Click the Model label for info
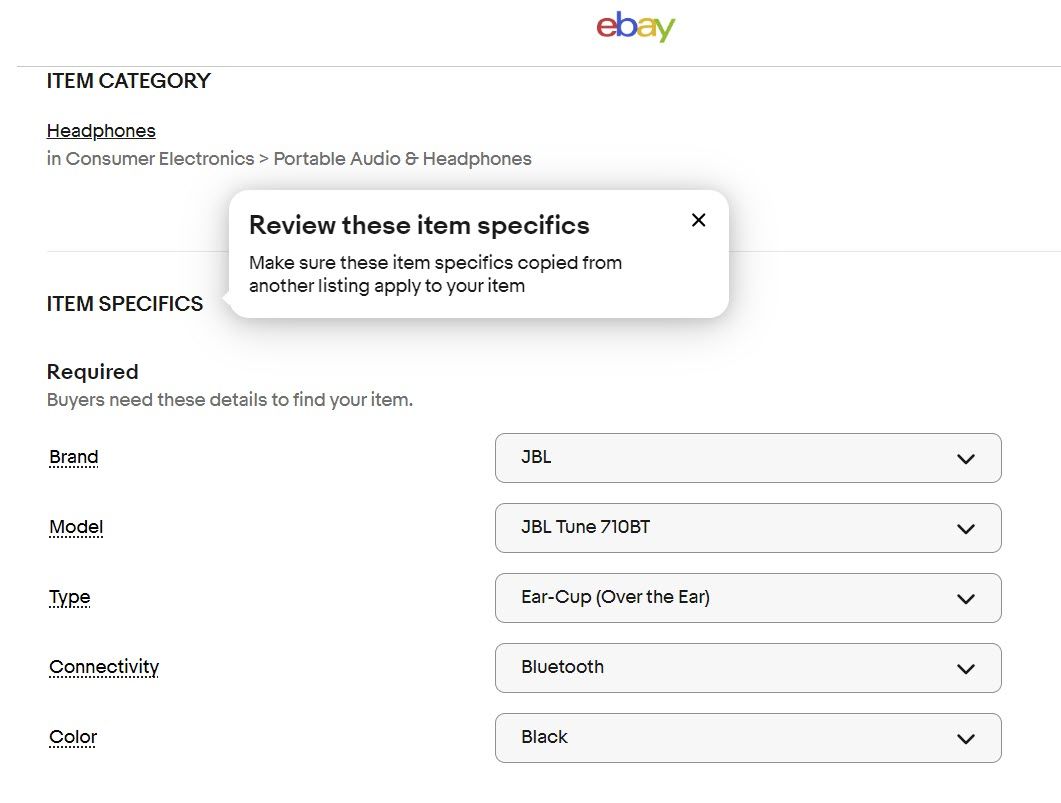This screenshot has width=1061, height=803. click(76, 527)
